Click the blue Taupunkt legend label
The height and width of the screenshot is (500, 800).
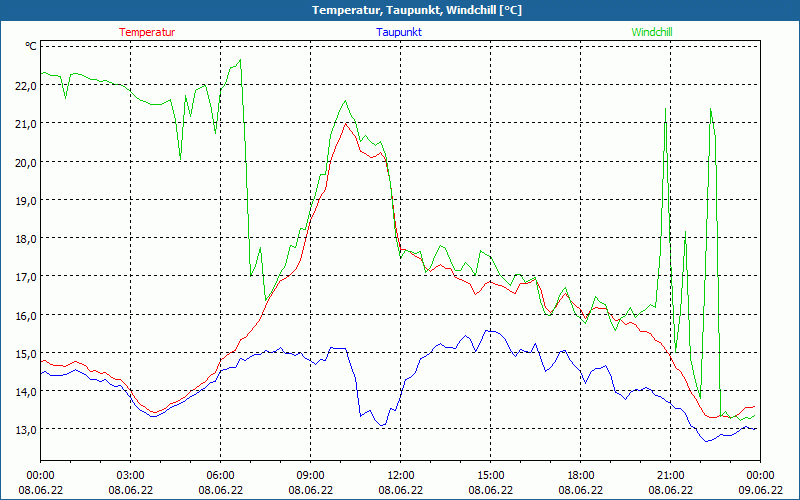click(399, 32)
